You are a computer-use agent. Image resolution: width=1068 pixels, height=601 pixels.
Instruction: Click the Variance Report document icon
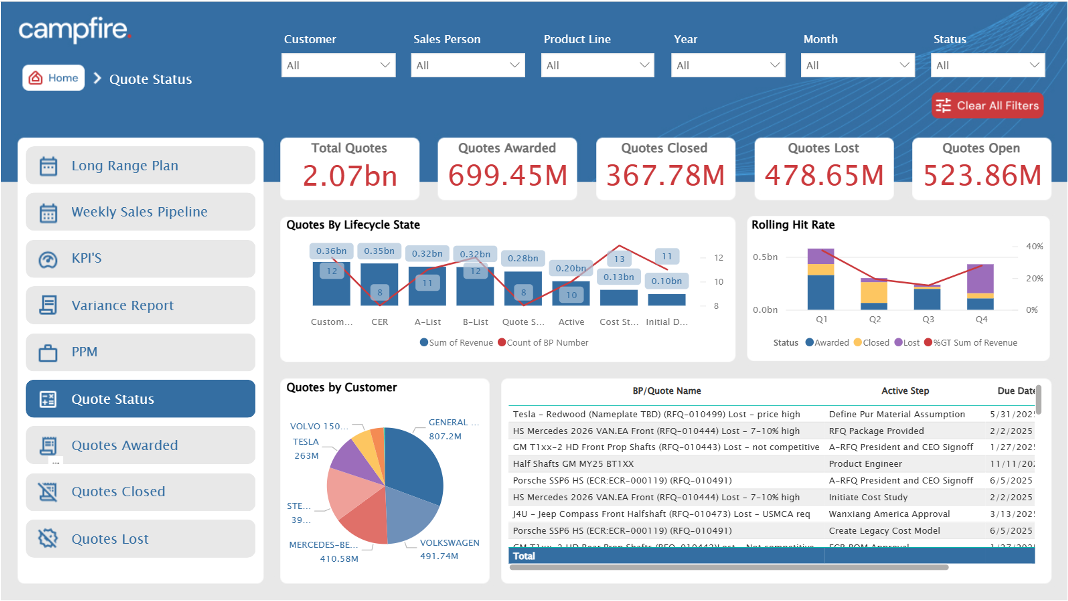point(48,305)
